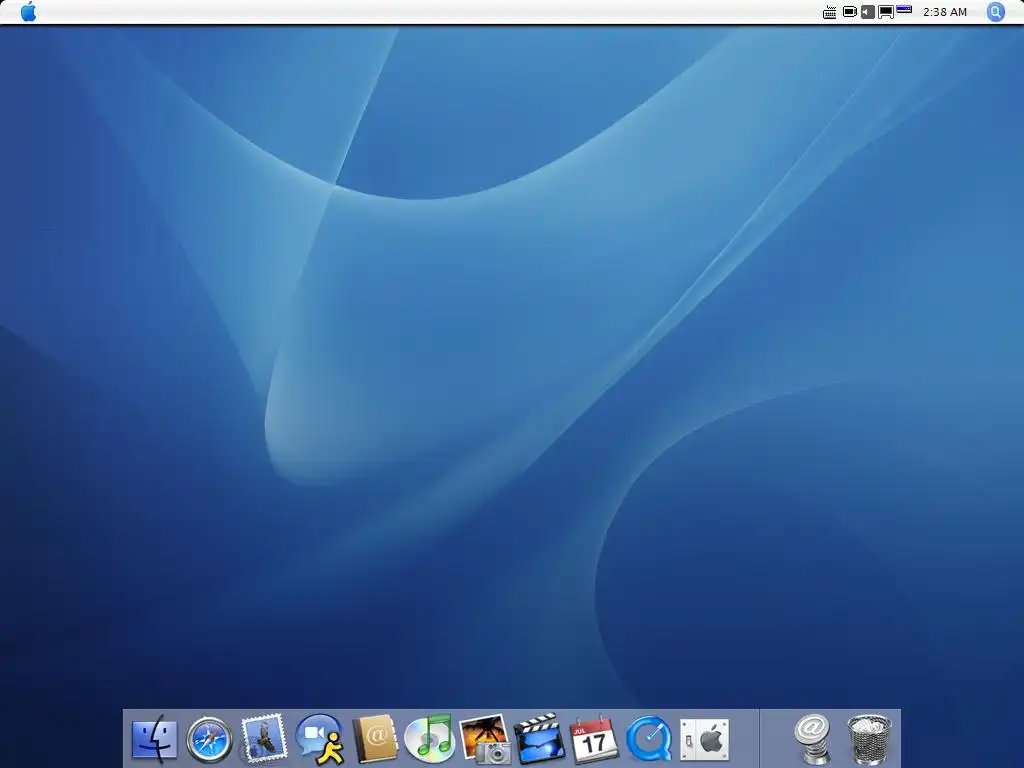The image size is (1024, 768).
Task: Open Finder from the dock
Action: tap(154, 740)
